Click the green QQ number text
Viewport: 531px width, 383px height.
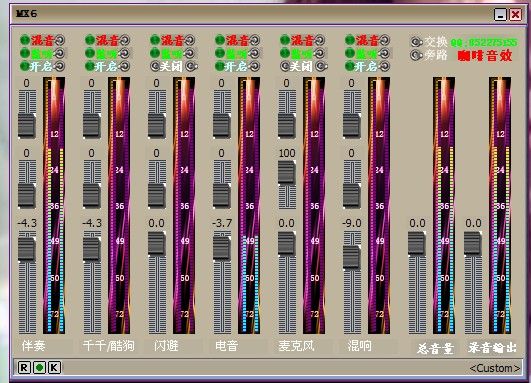484,43
